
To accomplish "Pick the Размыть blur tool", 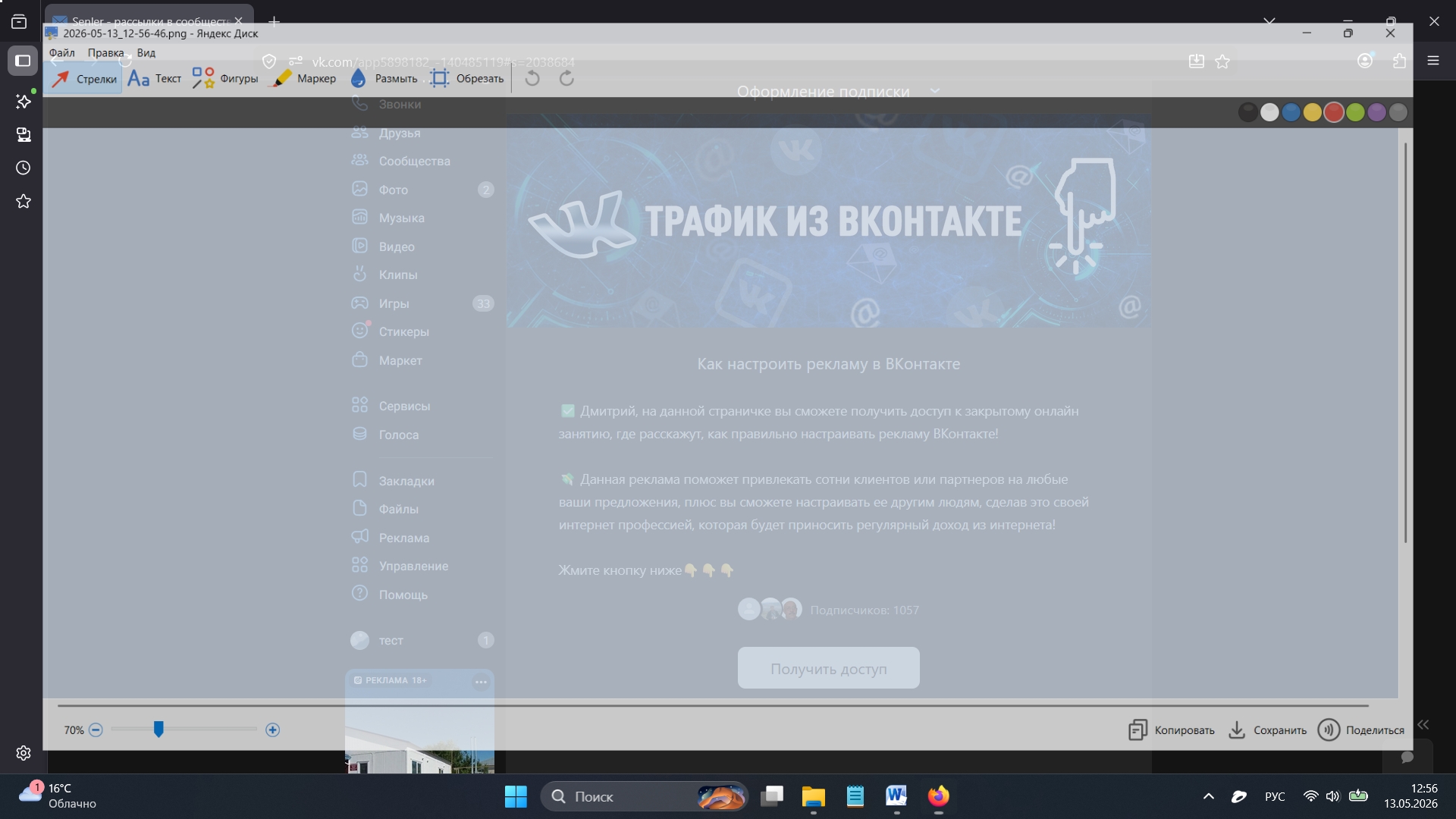I will [x=384, y=79].
